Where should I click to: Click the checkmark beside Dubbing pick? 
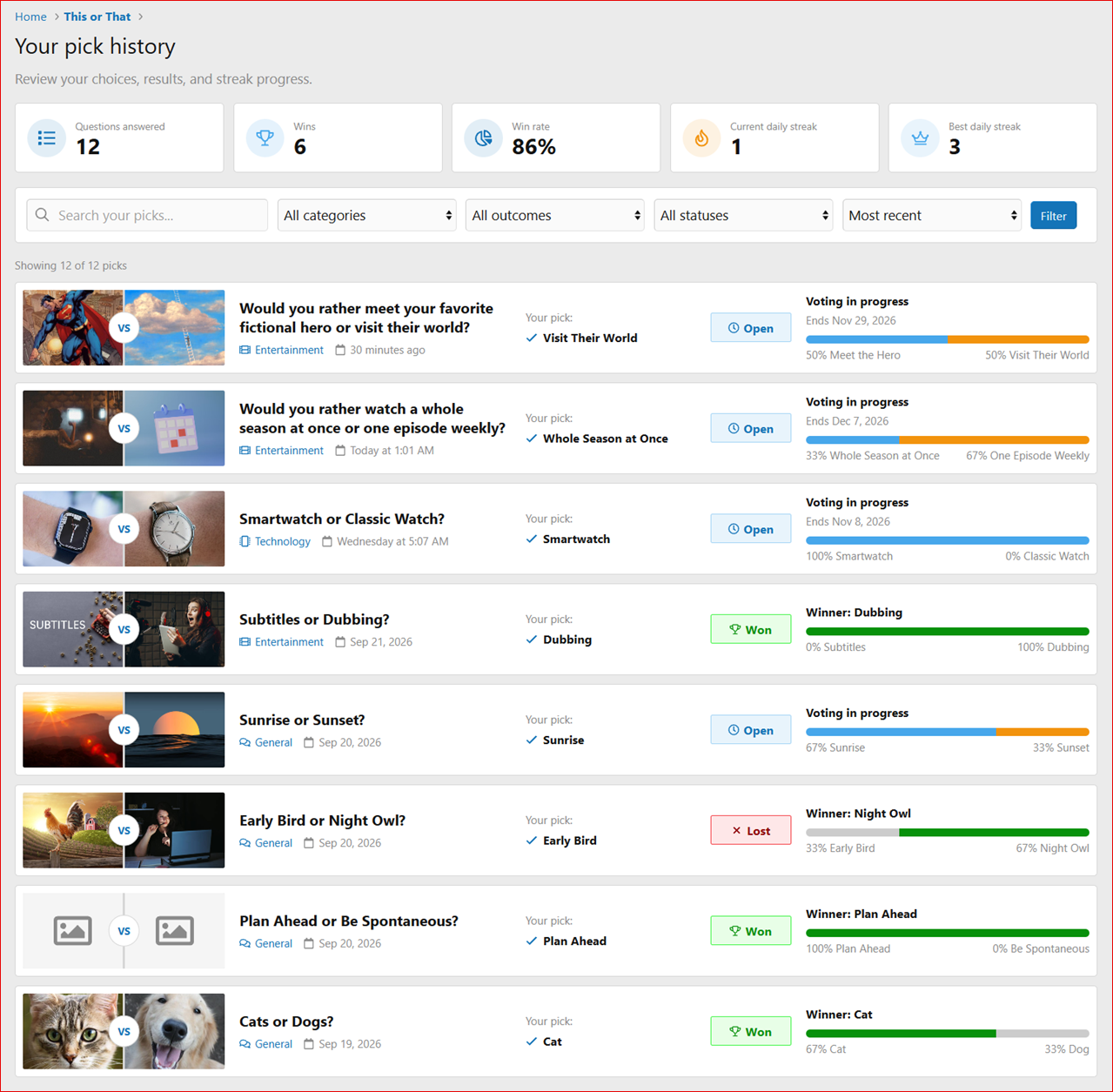pos(532,640)
